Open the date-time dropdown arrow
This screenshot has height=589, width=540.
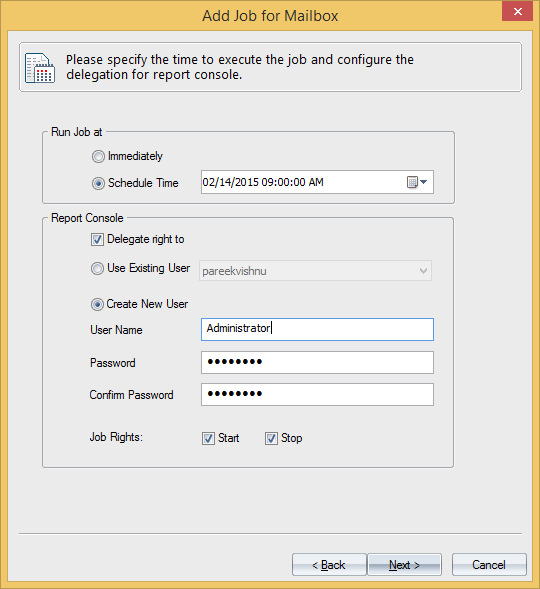point(424,182)
